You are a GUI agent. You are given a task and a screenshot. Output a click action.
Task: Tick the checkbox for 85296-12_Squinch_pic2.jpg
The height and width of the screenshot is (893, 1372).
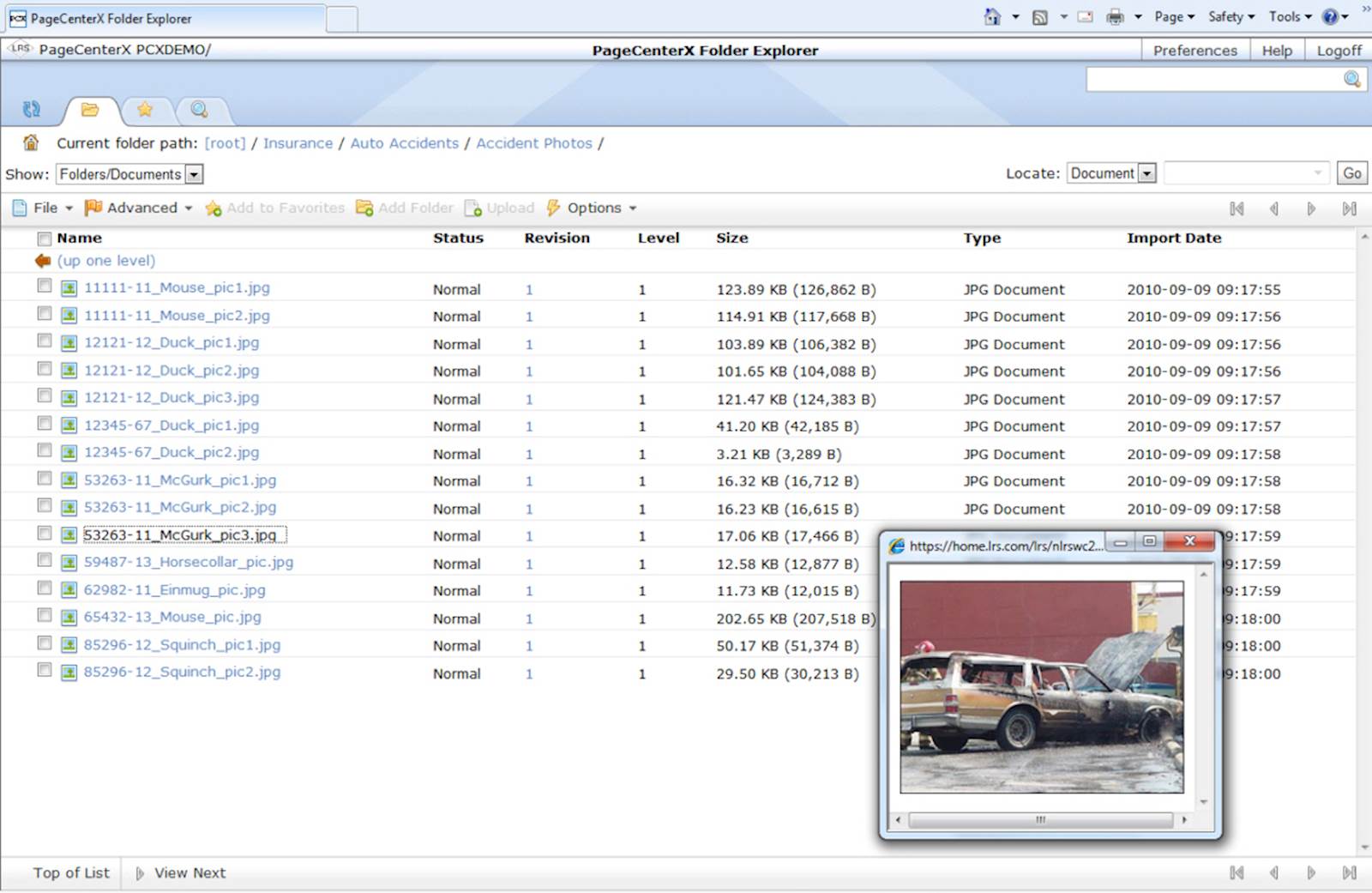tap(45, 670)
